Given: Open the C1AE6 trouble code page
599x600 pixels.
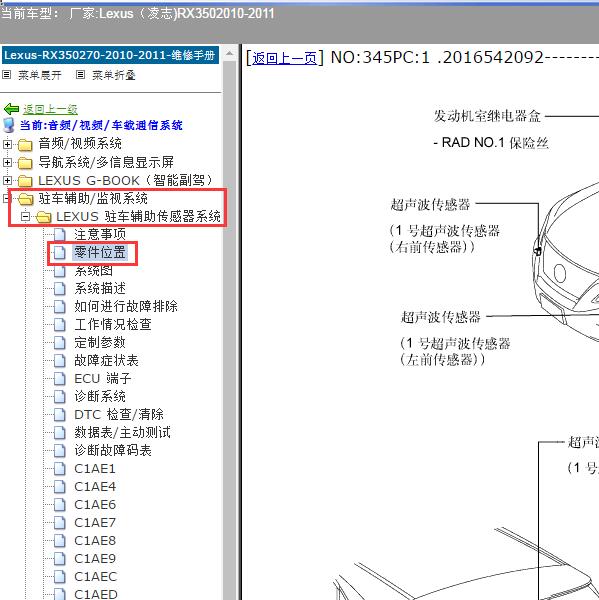Looking at the screenshot, I should coord(95,505).
